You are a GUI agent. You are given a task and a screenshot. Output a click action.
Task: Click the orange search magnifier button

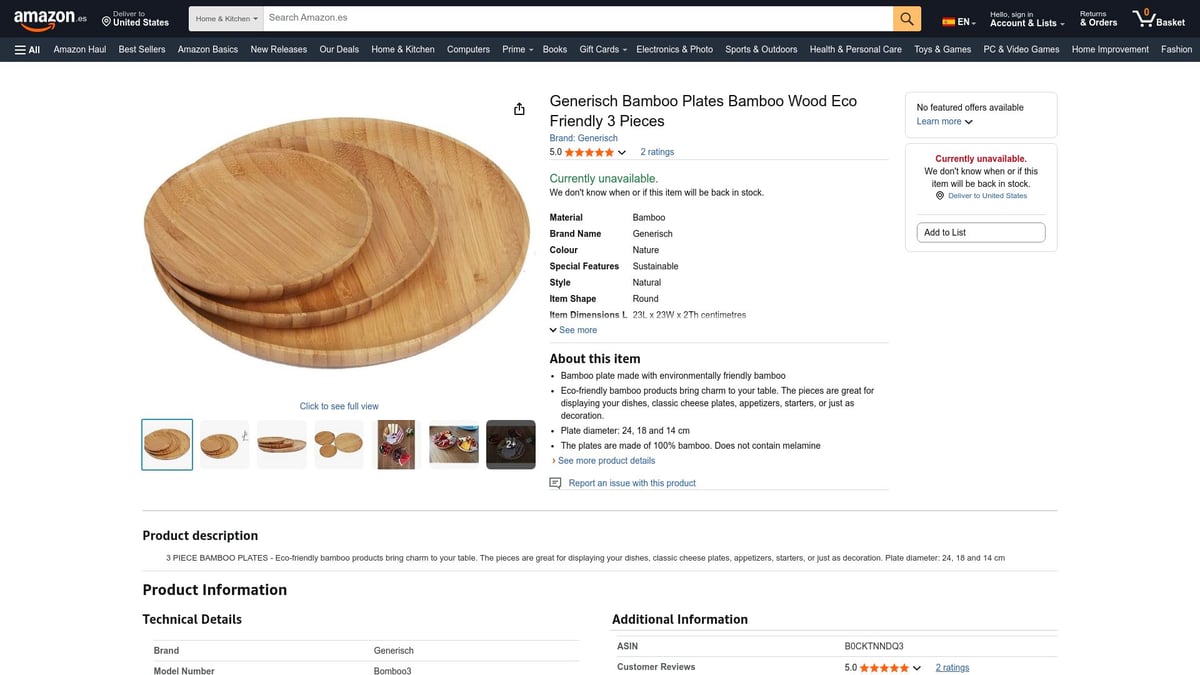point(906,19)
